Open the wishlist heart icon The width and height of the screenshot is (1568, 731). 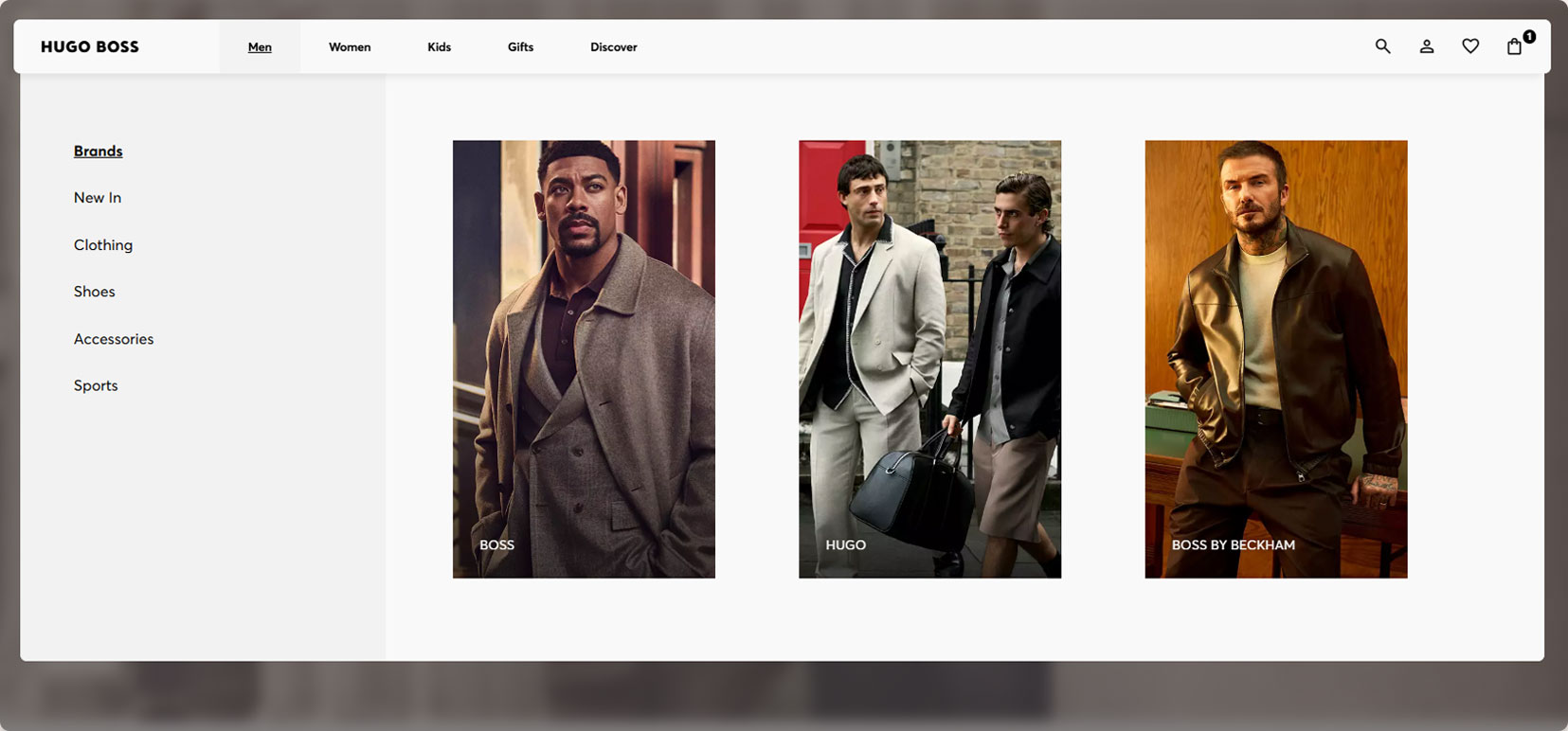(1470, 46)
